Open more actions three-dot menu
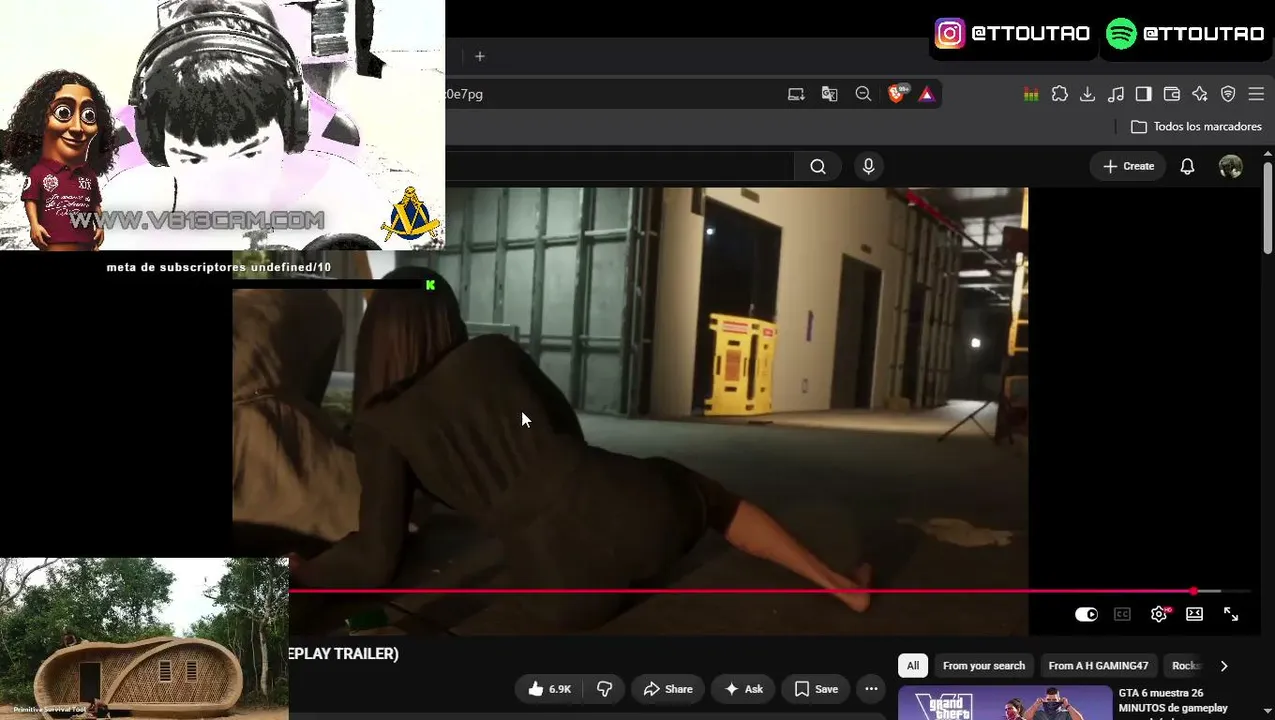 [871, 689]
